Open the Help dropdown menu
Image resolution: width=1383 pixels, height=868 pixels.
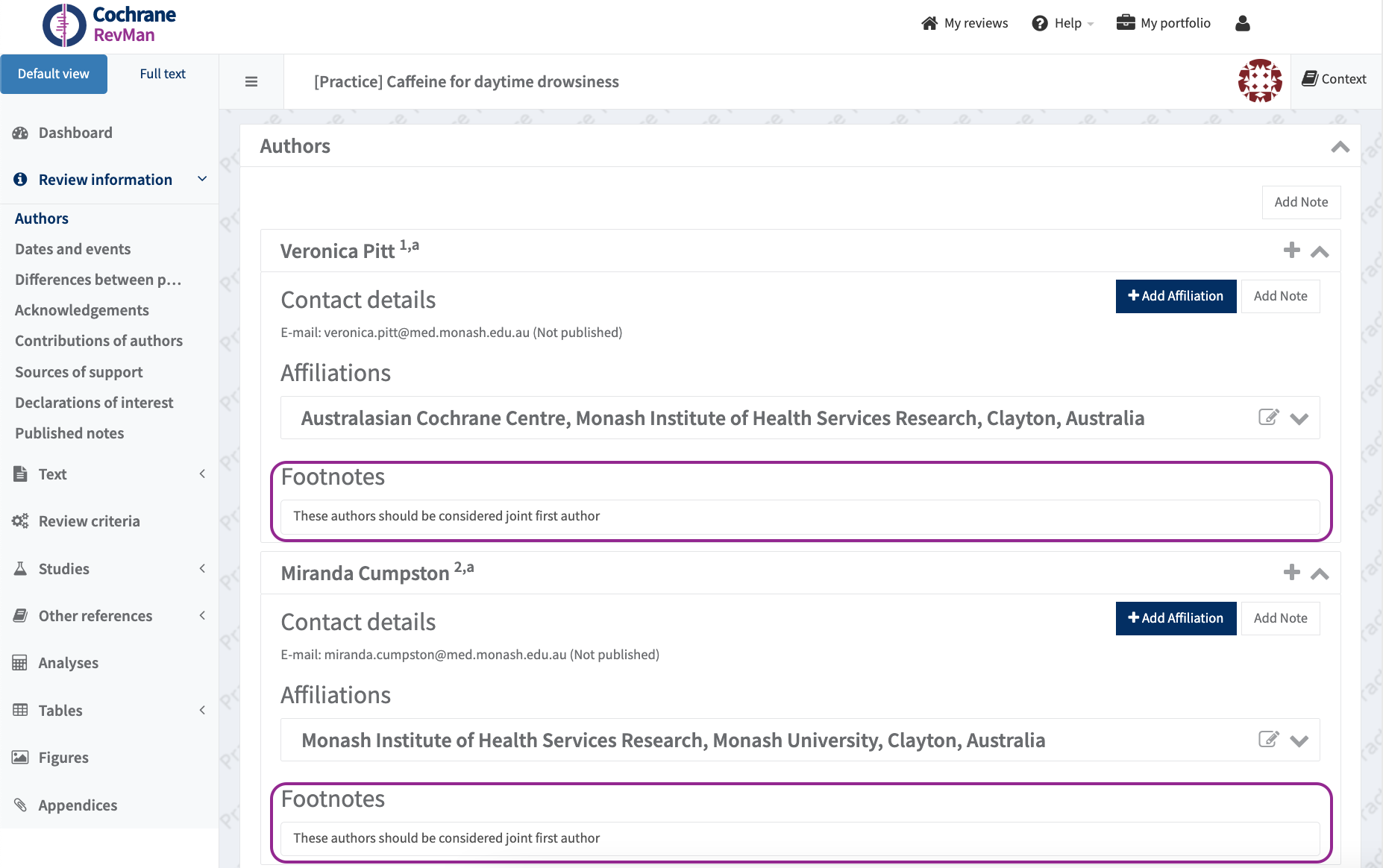pos(1063,23)
